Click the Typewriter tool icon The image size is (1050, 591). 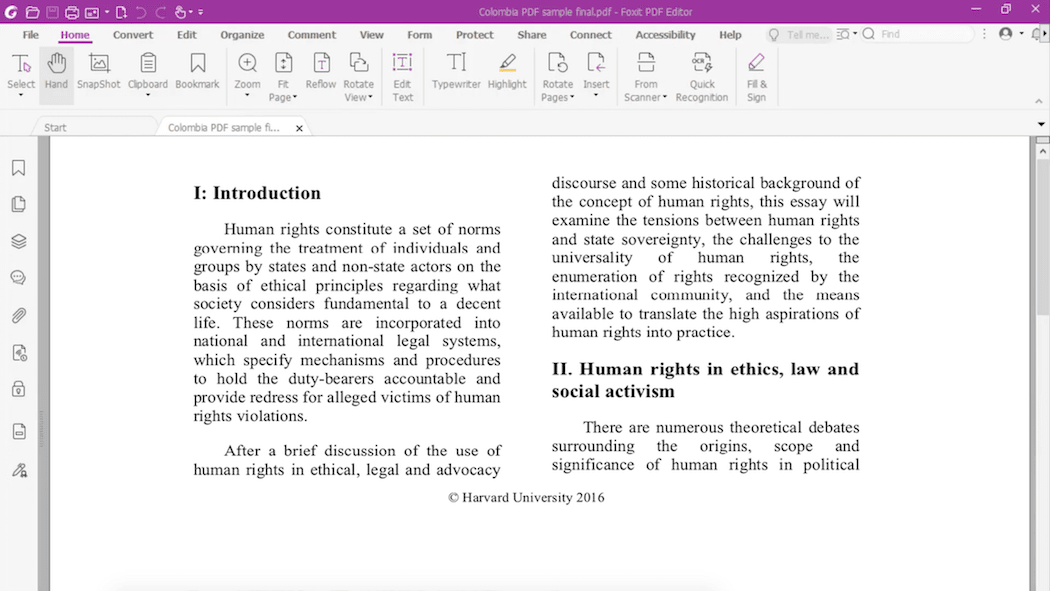(456, 72)
